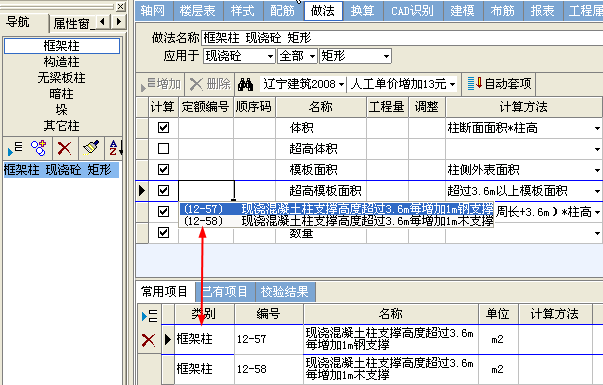The width and height of the screenshot is (603, 385).
Task: Click the 增加 button
Action: pos(160,84)
